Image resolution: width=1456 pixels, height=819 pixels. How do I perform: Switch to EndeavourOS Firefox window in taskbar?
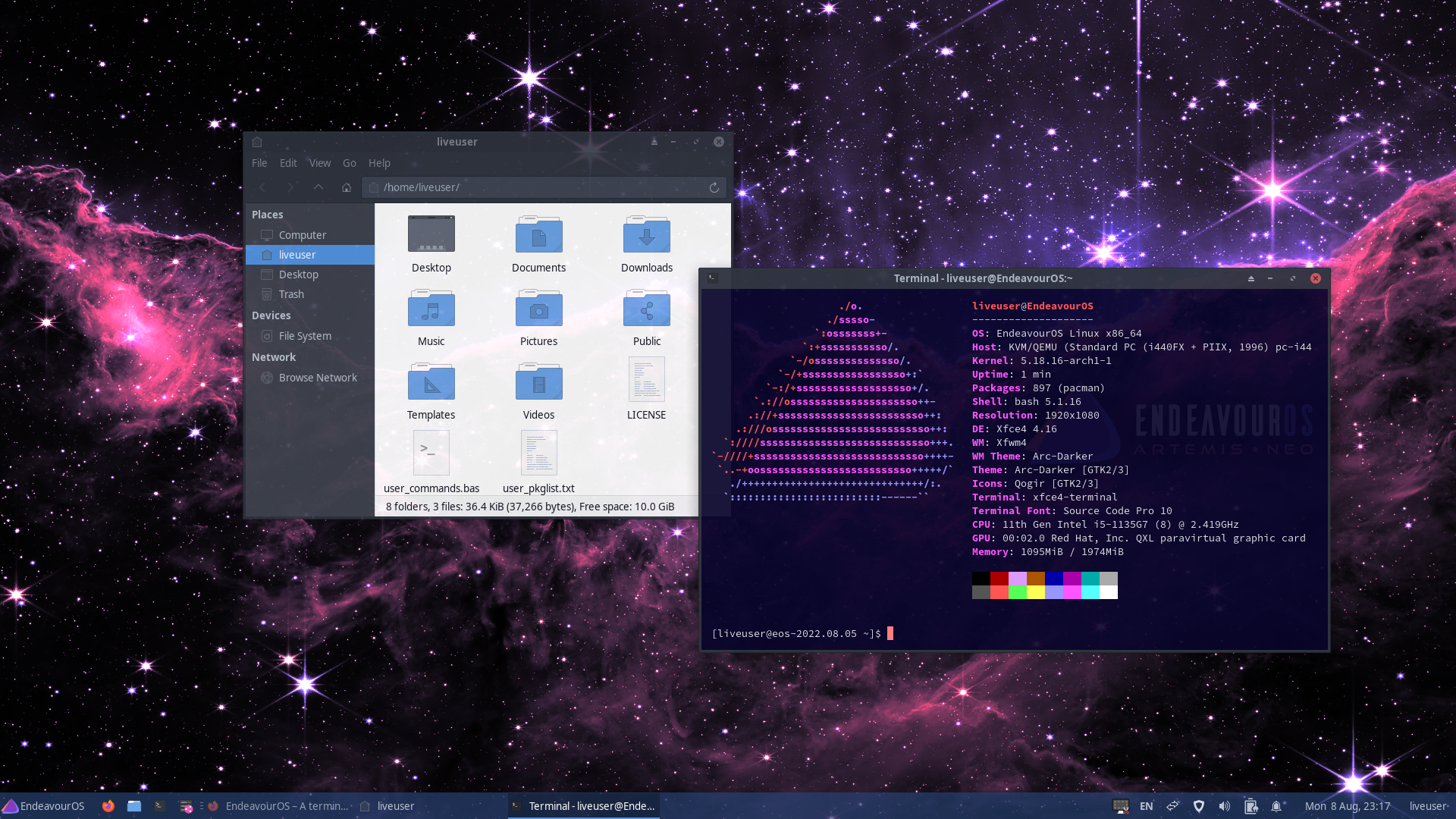[278, 806]
